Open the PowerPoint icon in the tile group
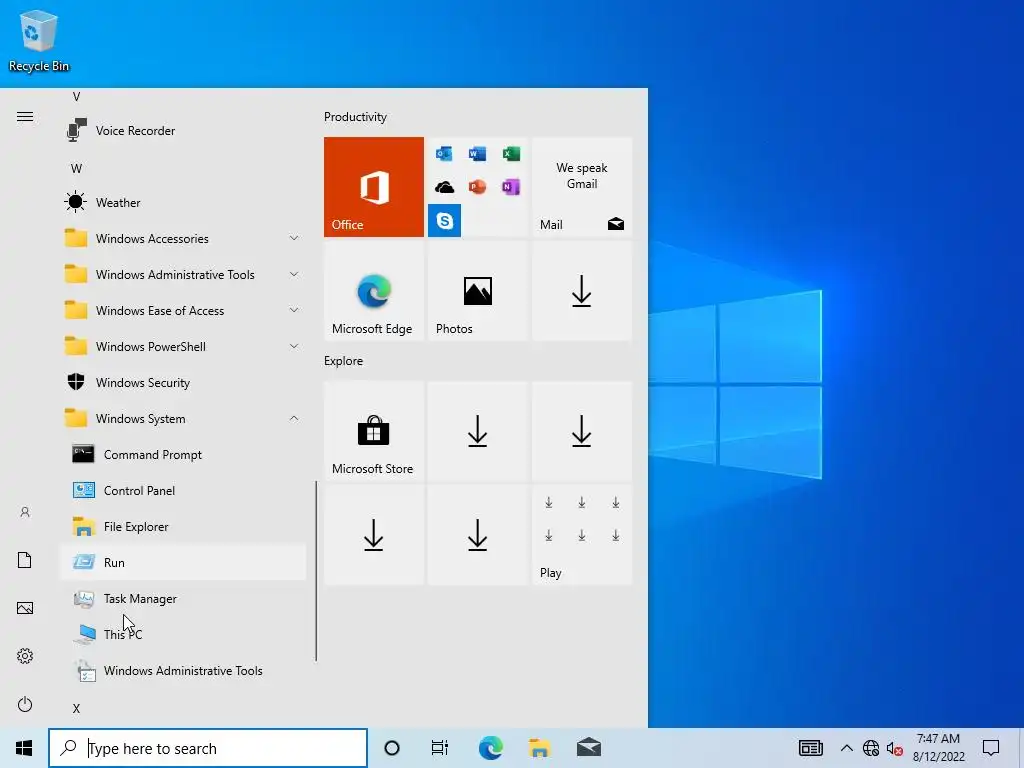Viewport: 1024px width, 768px height. (477, 187)
